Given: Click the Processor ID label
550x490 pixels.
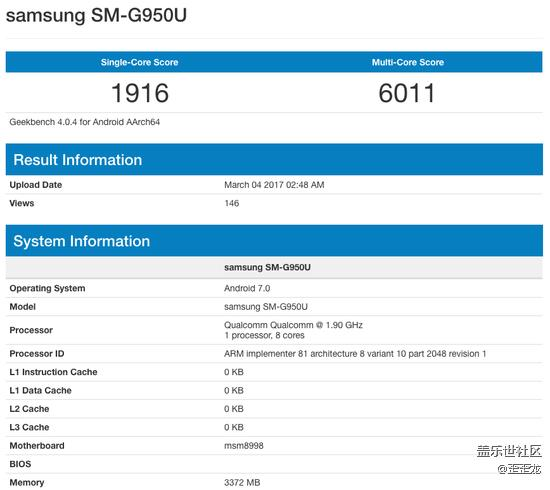Looking at the screenshot, I should 37,354.
